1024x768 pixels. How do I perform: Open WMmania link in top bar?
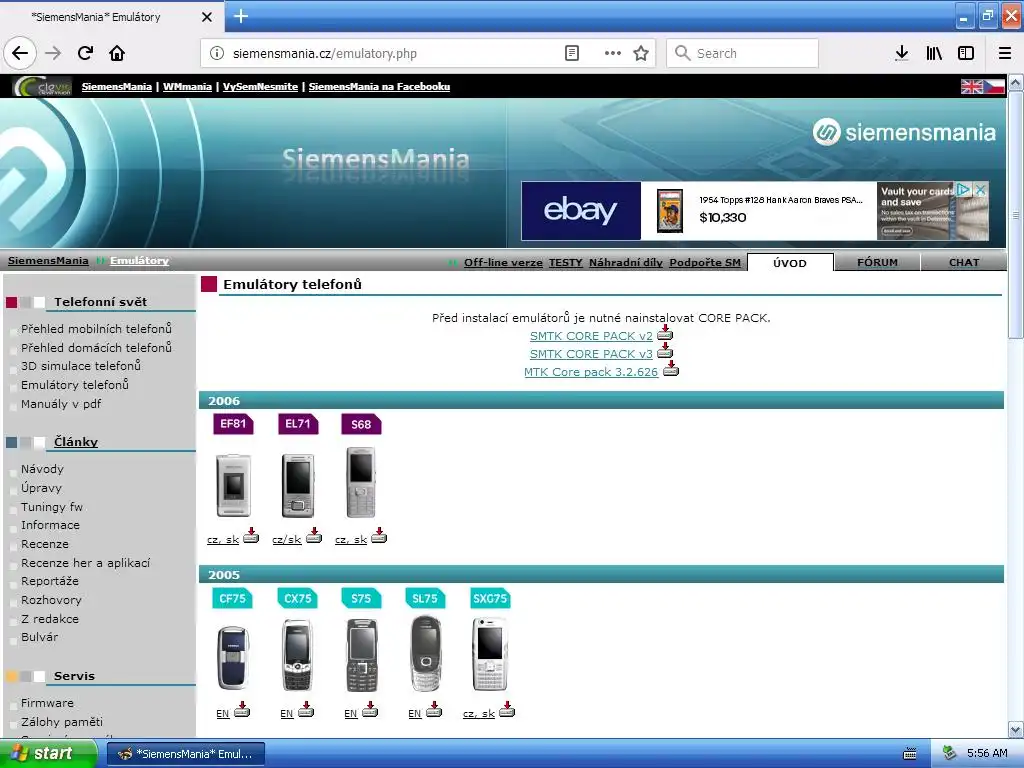click(187, 87)
